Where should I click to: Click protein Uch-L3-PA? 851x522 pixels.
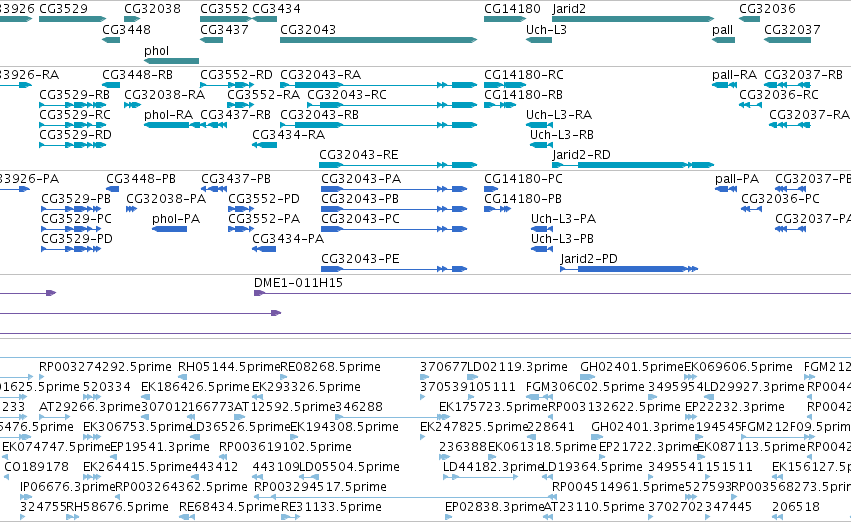563,219
